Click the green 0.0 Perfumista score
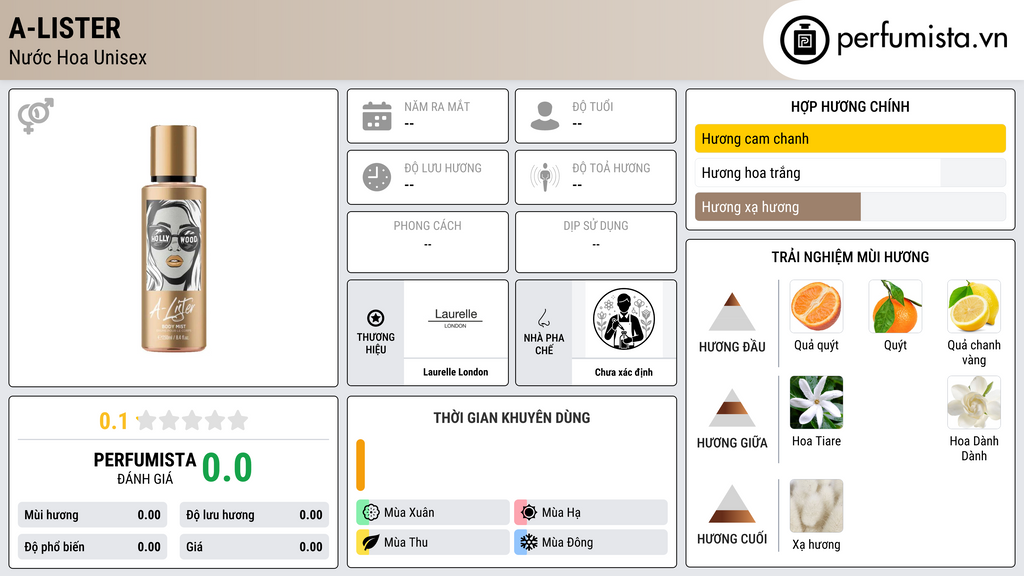This screenshot has height=576, width=1024. pyautogui.click(x=227, y=468)
